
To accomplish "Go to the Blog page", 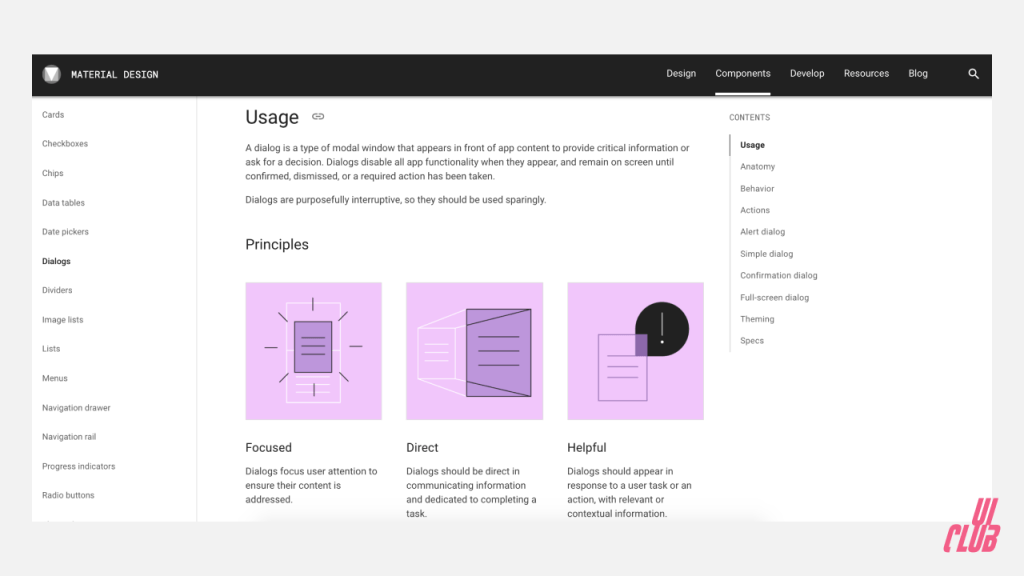I will point(918,74).
